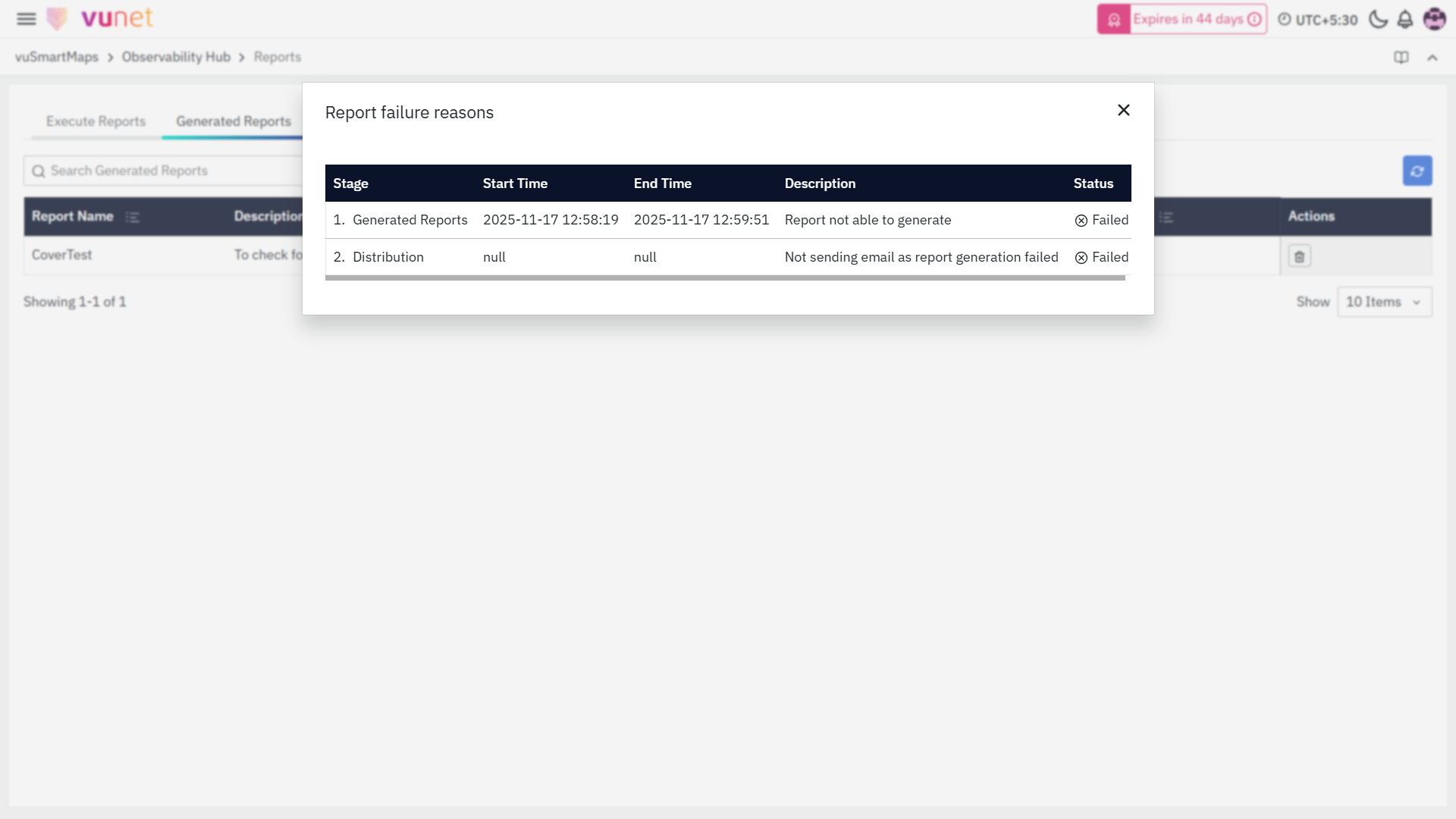Click the license expiry info icon
The width and height of the screenshot is (1456, 819).
(1255, 20)
